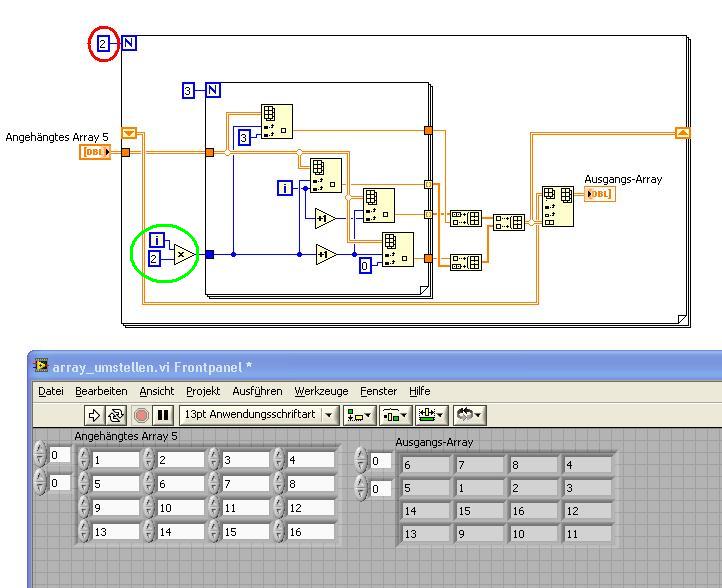The width and height of the screenshot is (722, 588).
Task: Click the Pause button in toolbar
Action: (163, 414)
